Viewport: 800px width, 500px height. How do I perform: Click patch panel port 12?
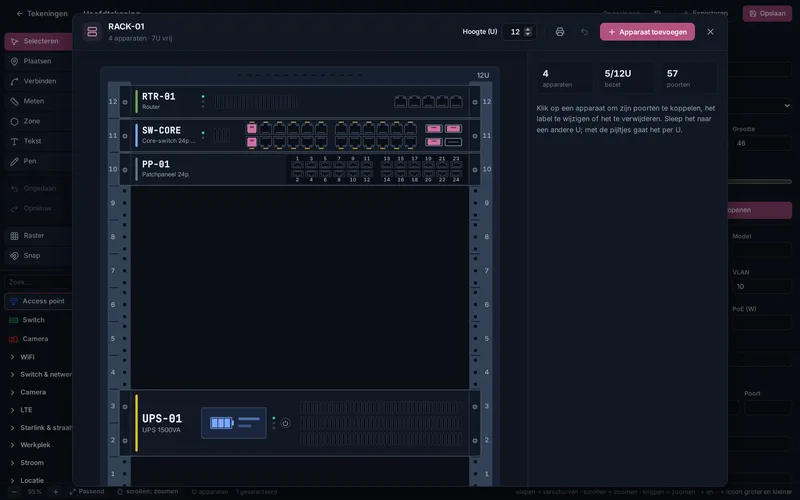pyautogui.click(x=367, y=174)
